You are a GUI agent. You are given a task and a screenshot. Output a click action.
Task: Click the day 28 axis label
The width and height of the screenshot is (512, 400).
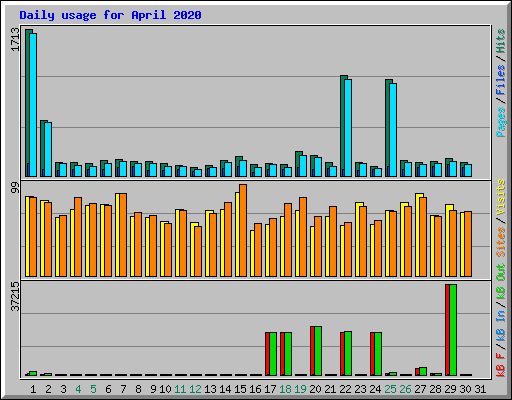point(435,389)
